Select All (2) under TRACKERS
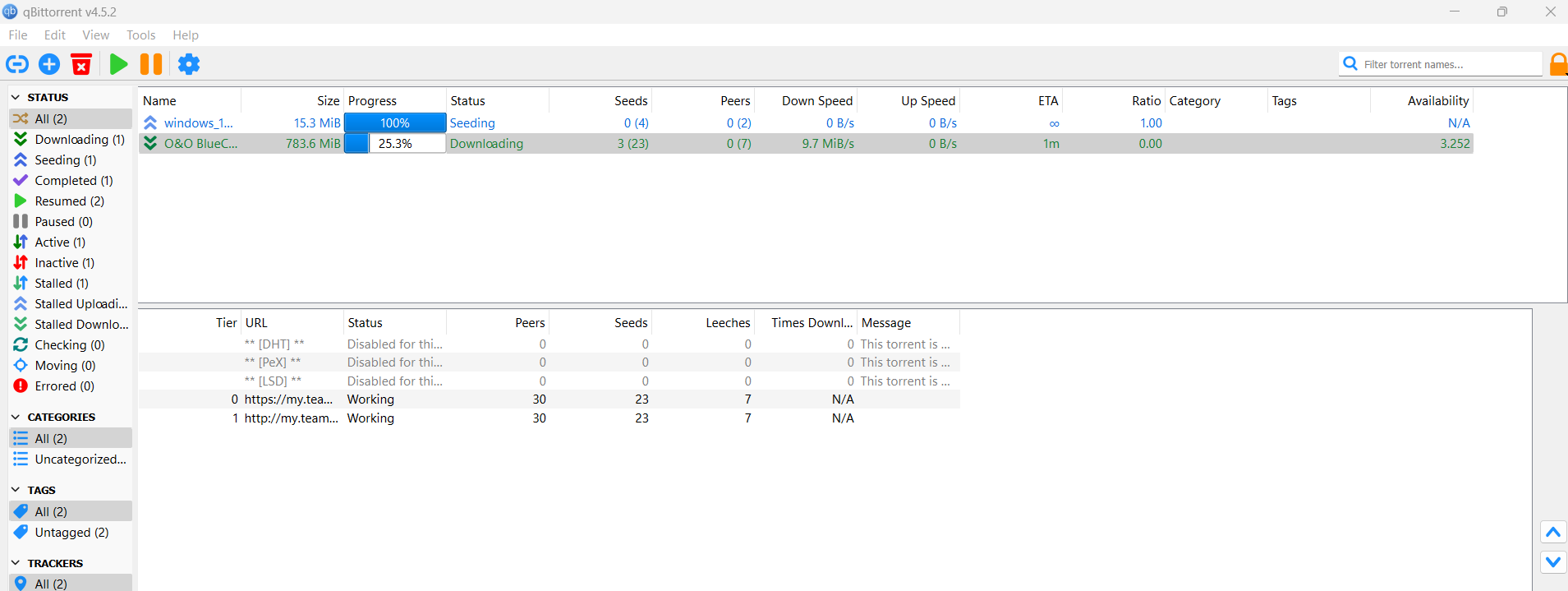Image resolution: width=1568 pixels, height=591 pixels. (x=71, y=583)
